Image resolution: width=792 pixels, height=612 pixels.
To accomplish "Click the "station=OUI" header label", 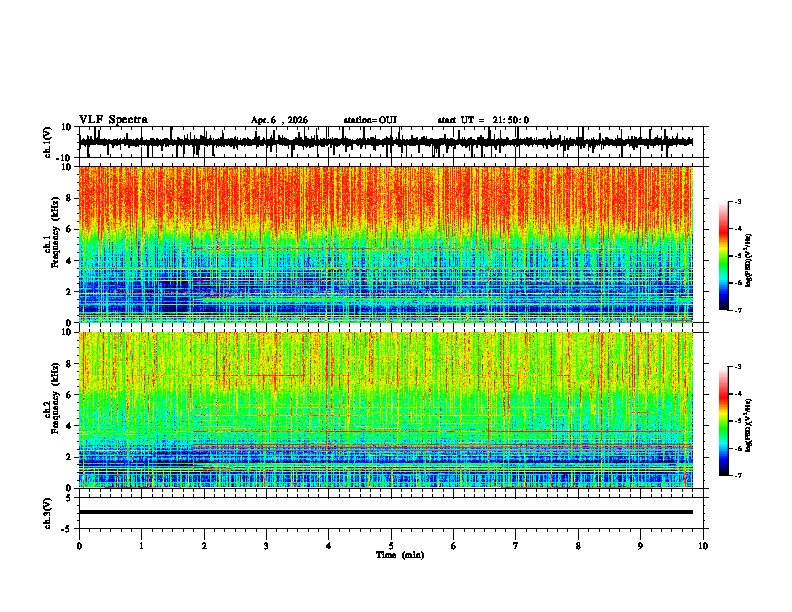I will (x=370, y=120).
